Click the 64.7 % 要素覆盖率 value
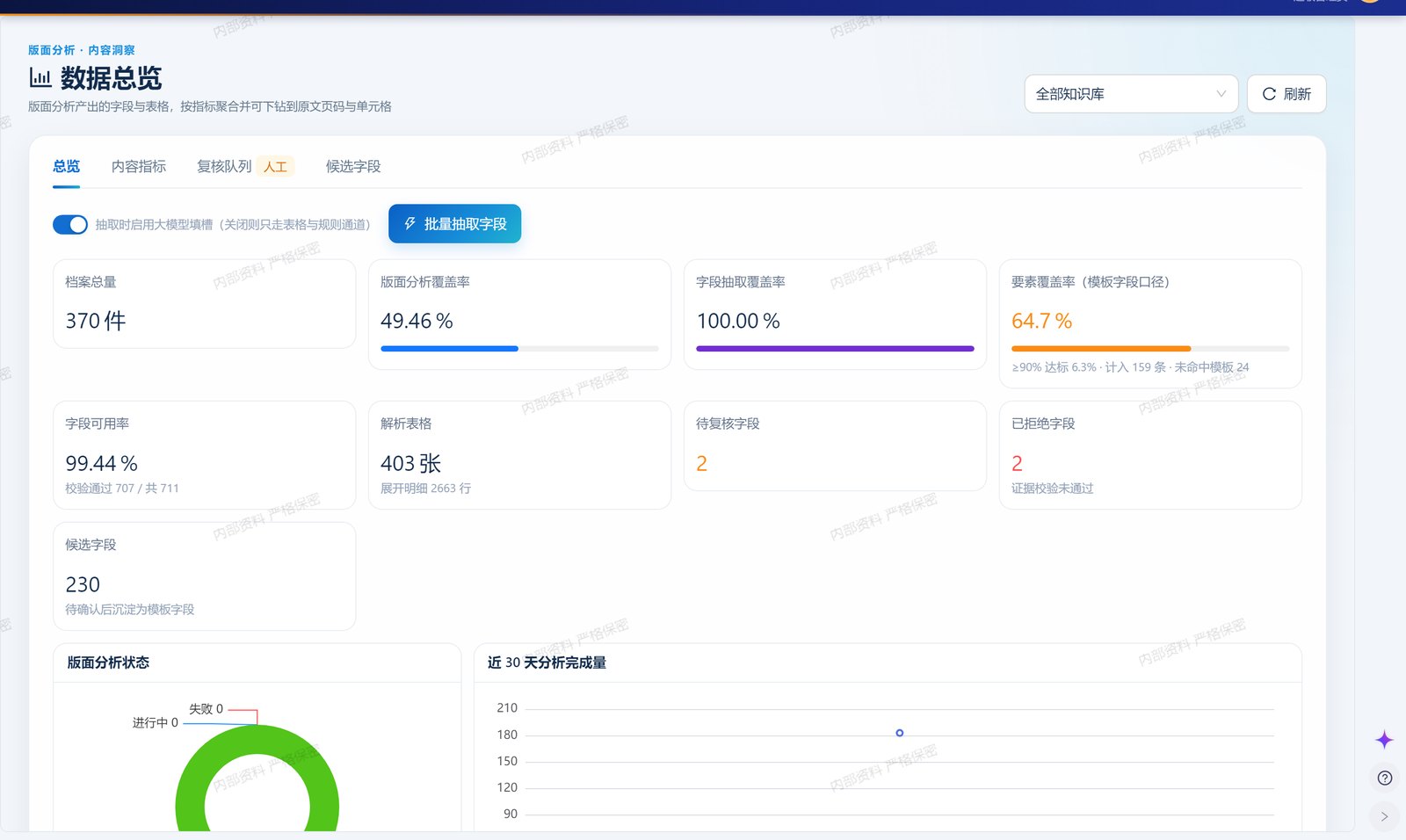The width and height of the screenshot is (1406, 840). [1041, 321]
